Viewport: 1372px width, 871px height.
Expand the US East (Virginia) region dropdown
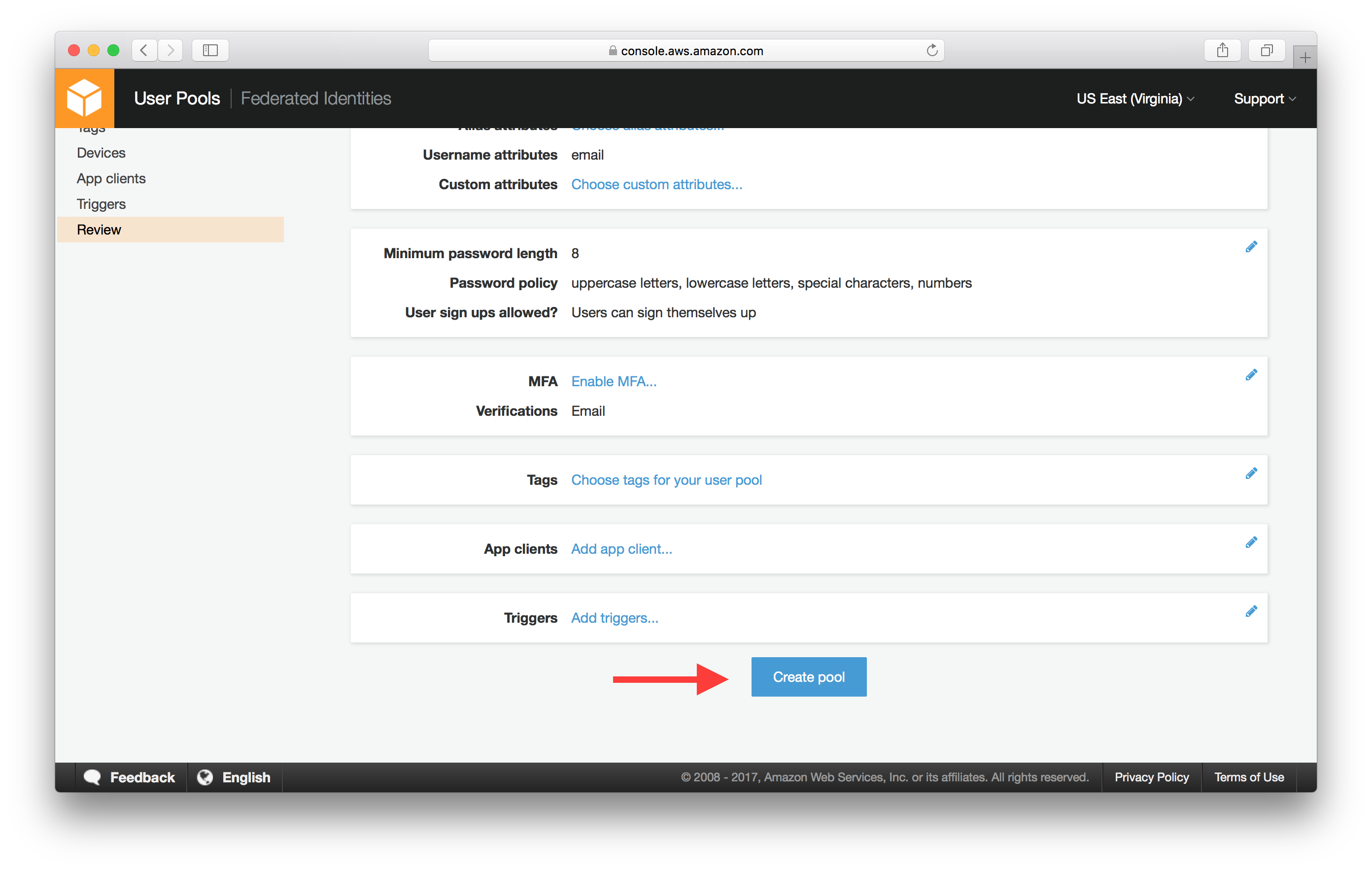click(1134, 99)
